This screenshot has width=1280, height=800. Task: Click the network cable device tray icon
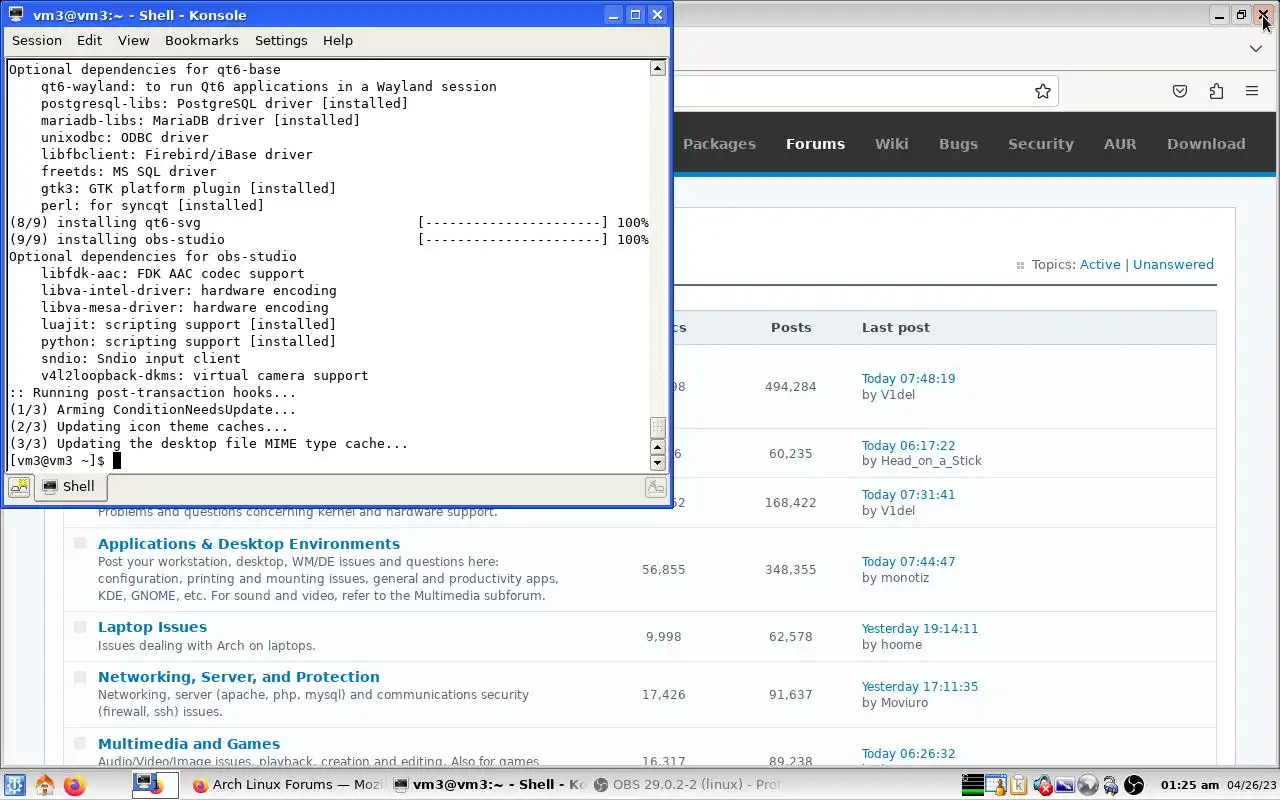1110,785
